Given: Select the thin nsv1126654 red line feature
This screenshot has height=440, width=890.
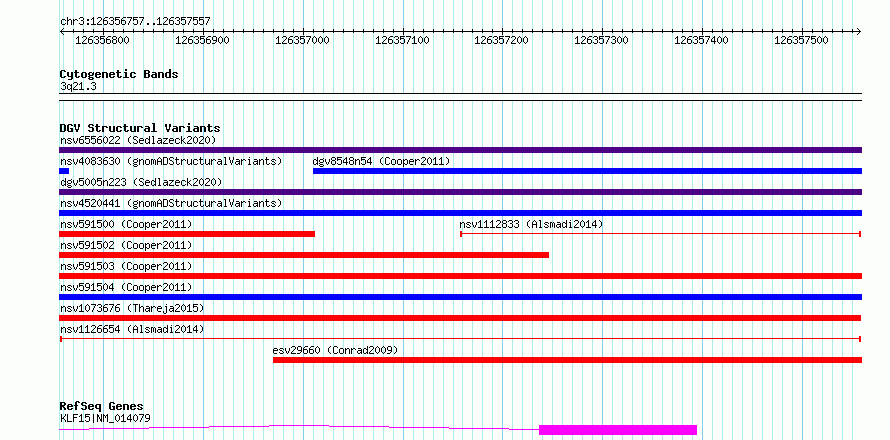Looking at the screenshot, I should (x=460, y=339).
